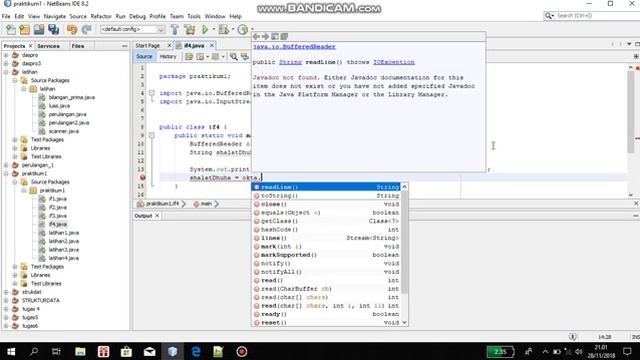Minimize the Projects panel
Image resolution: width=640 pixels, height=360 pixels.
(x=124, y=46)
